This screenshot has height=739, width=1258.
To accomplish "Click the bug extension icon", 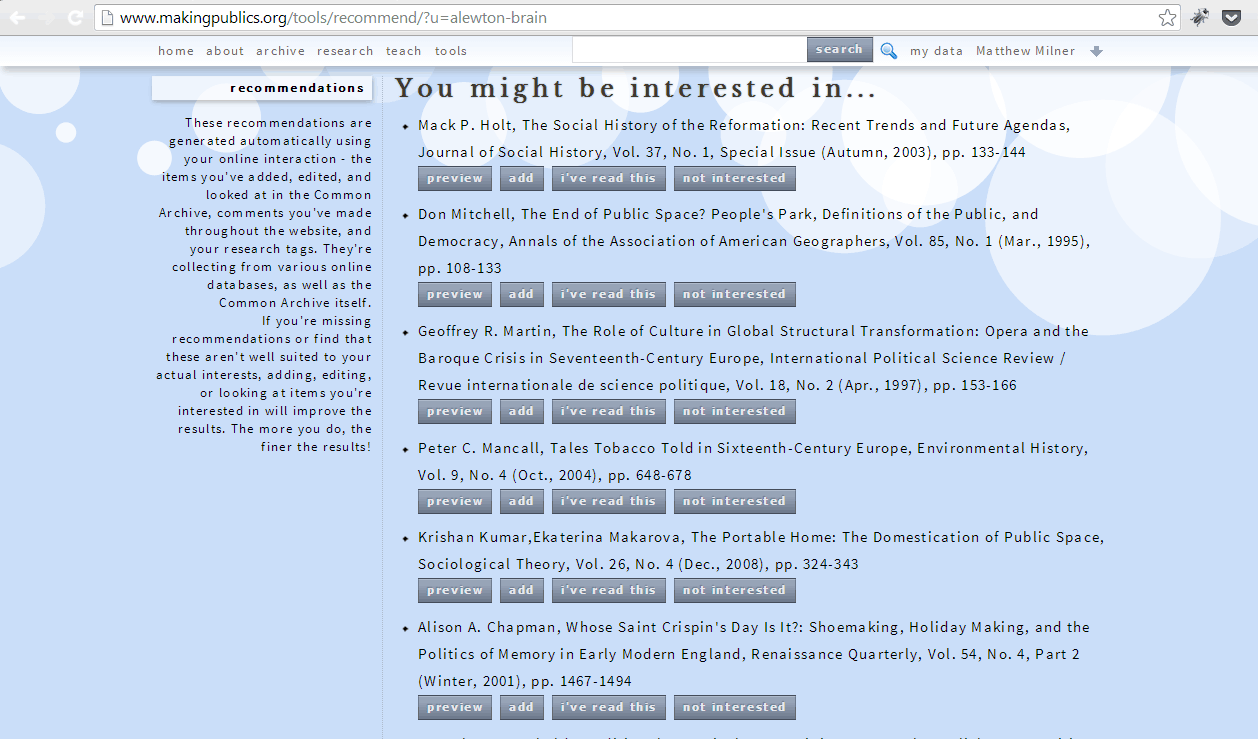I will click(x=1200, y=17).
